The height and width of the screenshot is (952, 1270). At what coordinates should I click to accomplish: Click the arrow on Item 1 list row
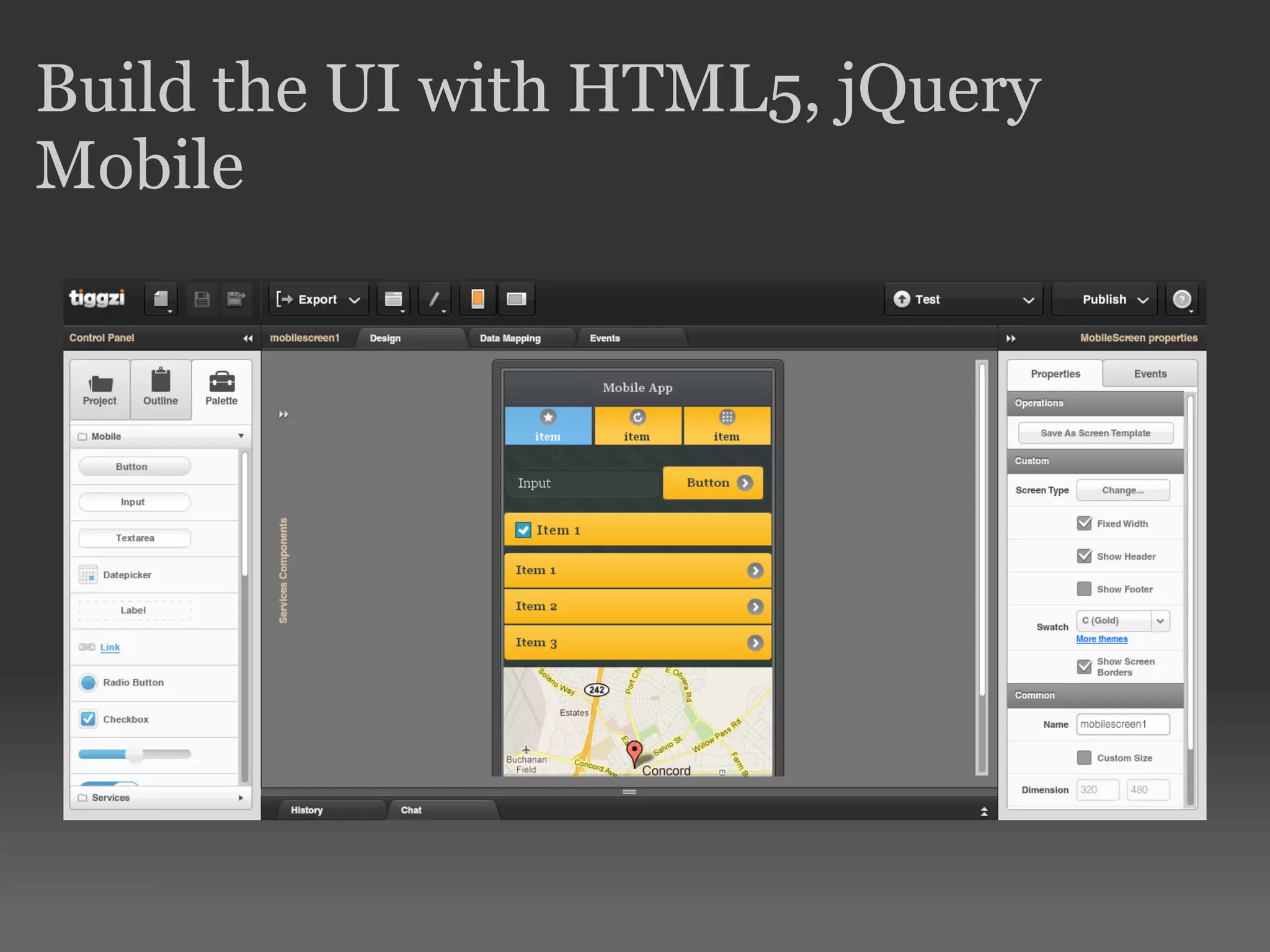[755, 571]
